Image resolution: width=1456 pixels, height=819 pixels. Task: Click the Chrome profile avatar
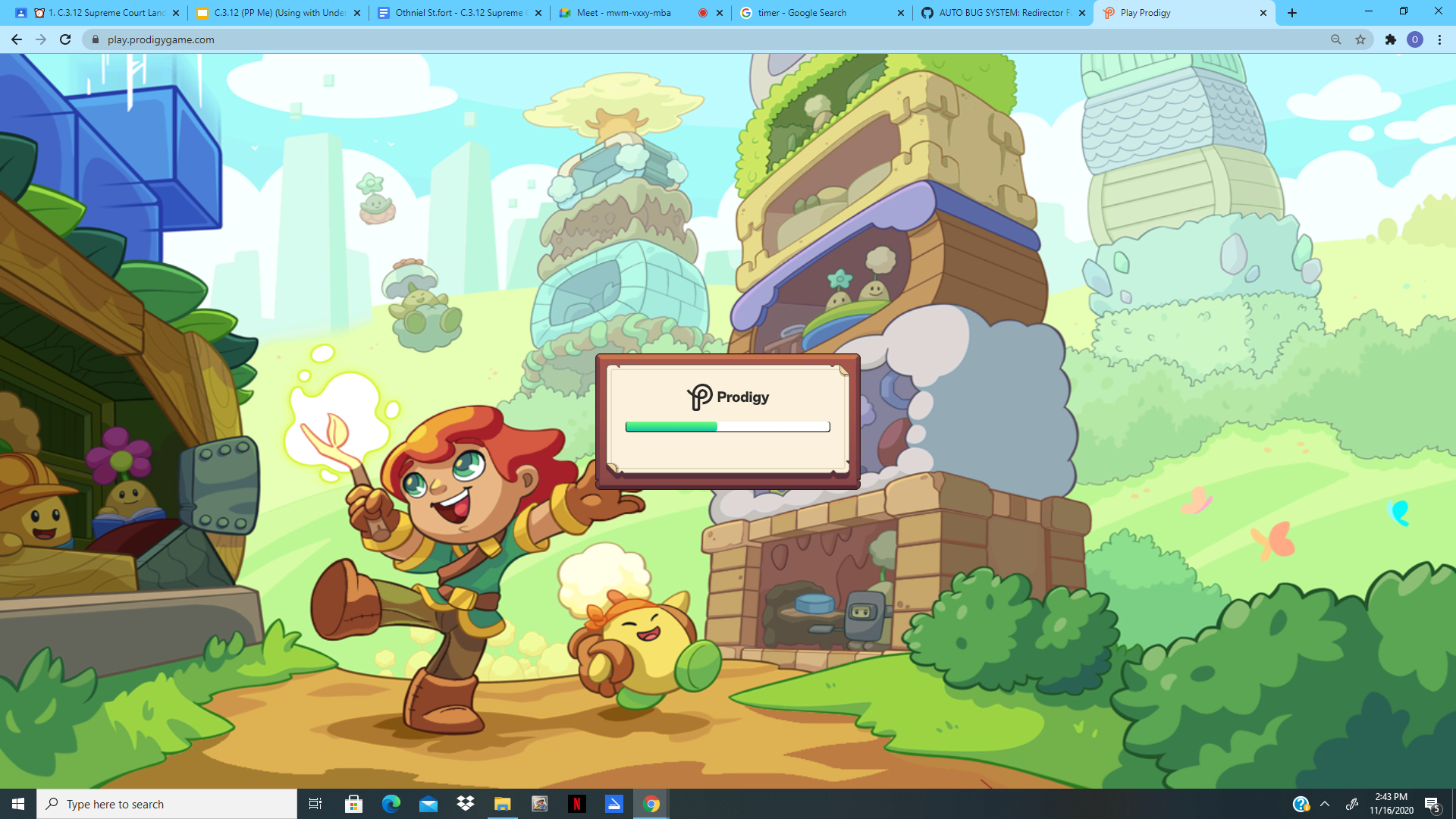[1415, 39]
